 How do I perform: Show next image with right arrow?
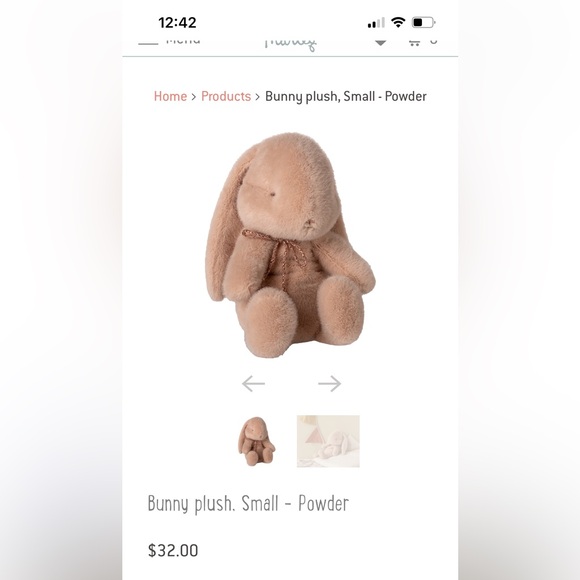coord(330,384)
